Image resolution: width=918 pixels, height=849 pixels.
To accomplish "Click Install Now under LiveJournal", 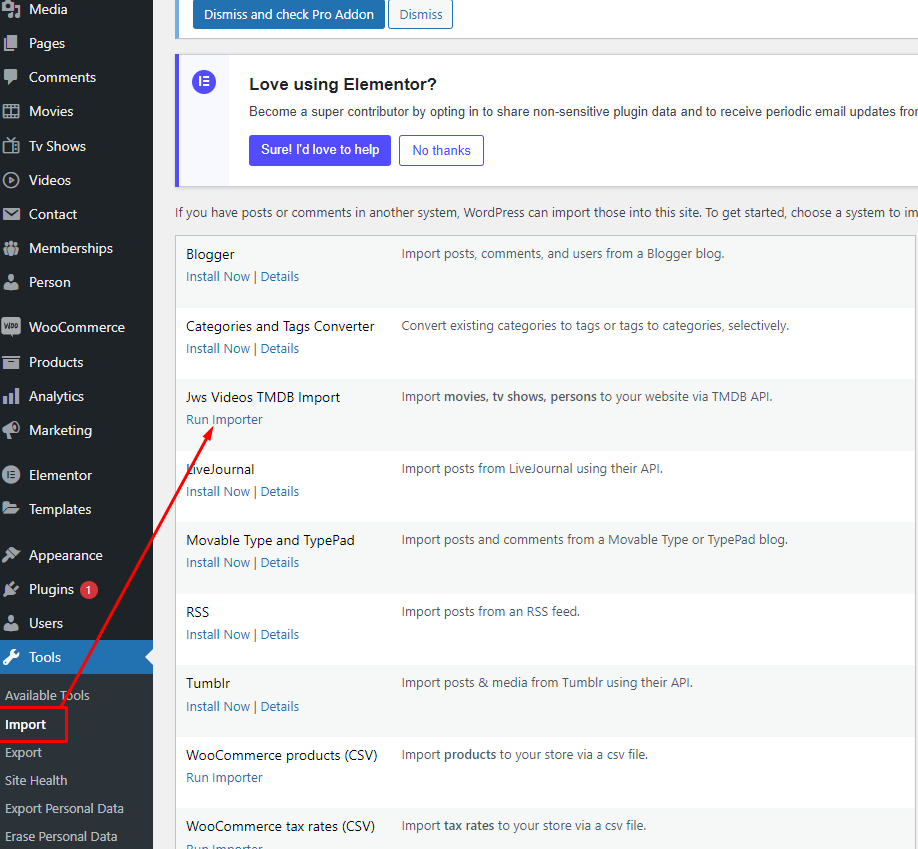I will (x=218, y=491).
